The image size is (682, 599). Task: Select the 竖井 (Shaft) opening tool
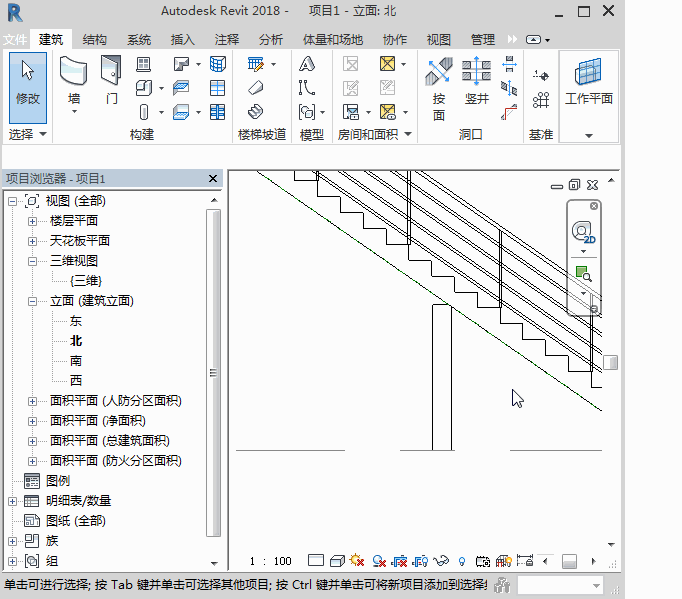tap(476, 83)
